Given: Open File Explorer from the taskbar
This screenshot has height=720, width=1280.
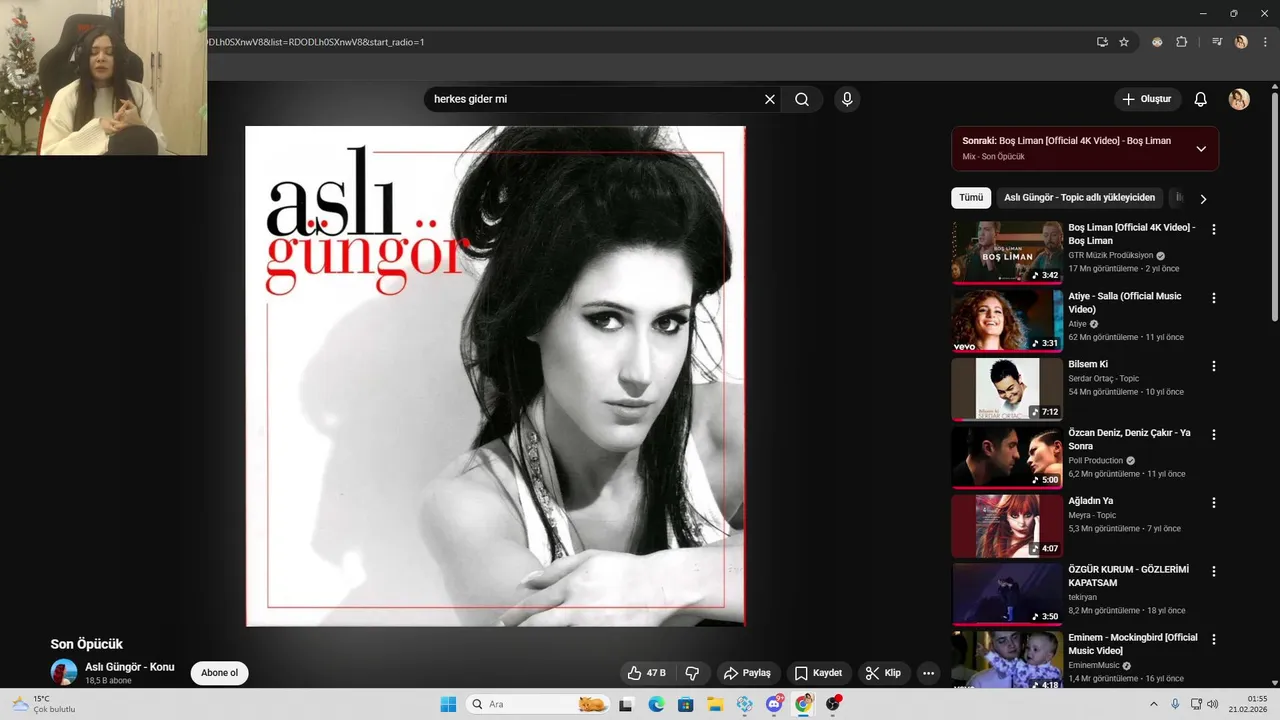Looking at the screenshot, I should 715,704.
